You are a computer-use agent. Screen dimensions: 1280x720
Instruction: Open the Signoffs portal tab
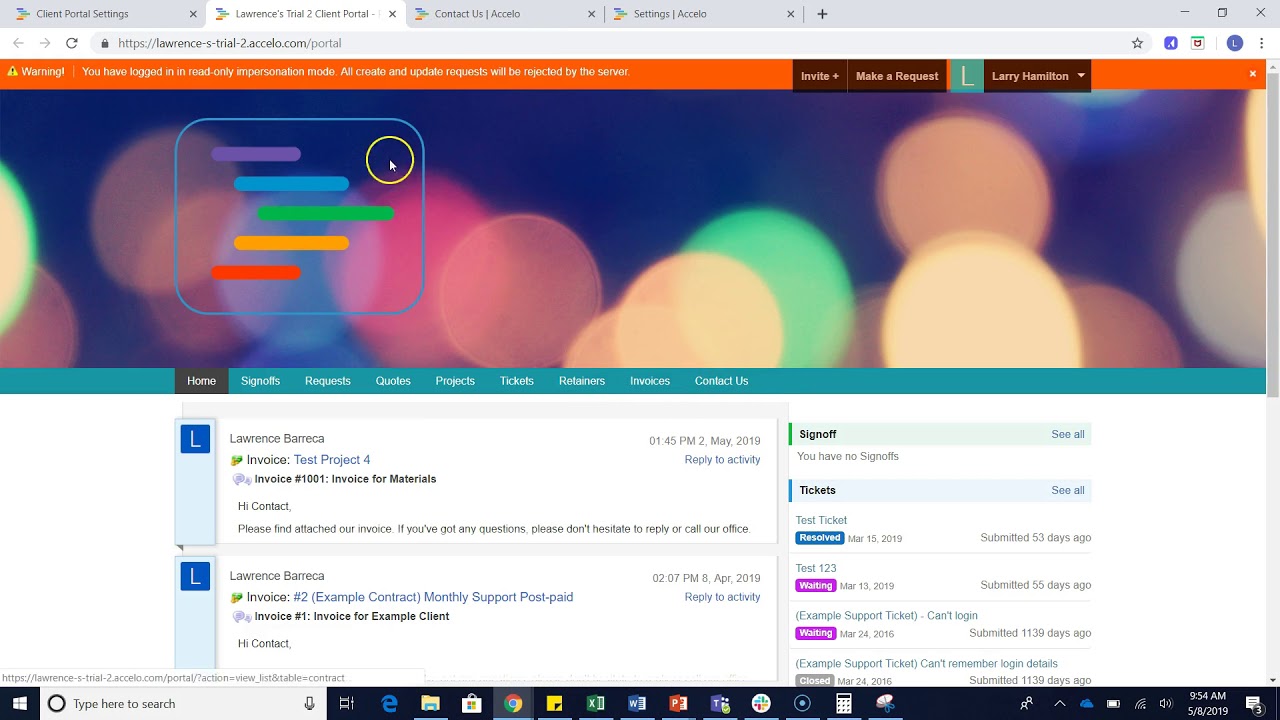[260, 381]
